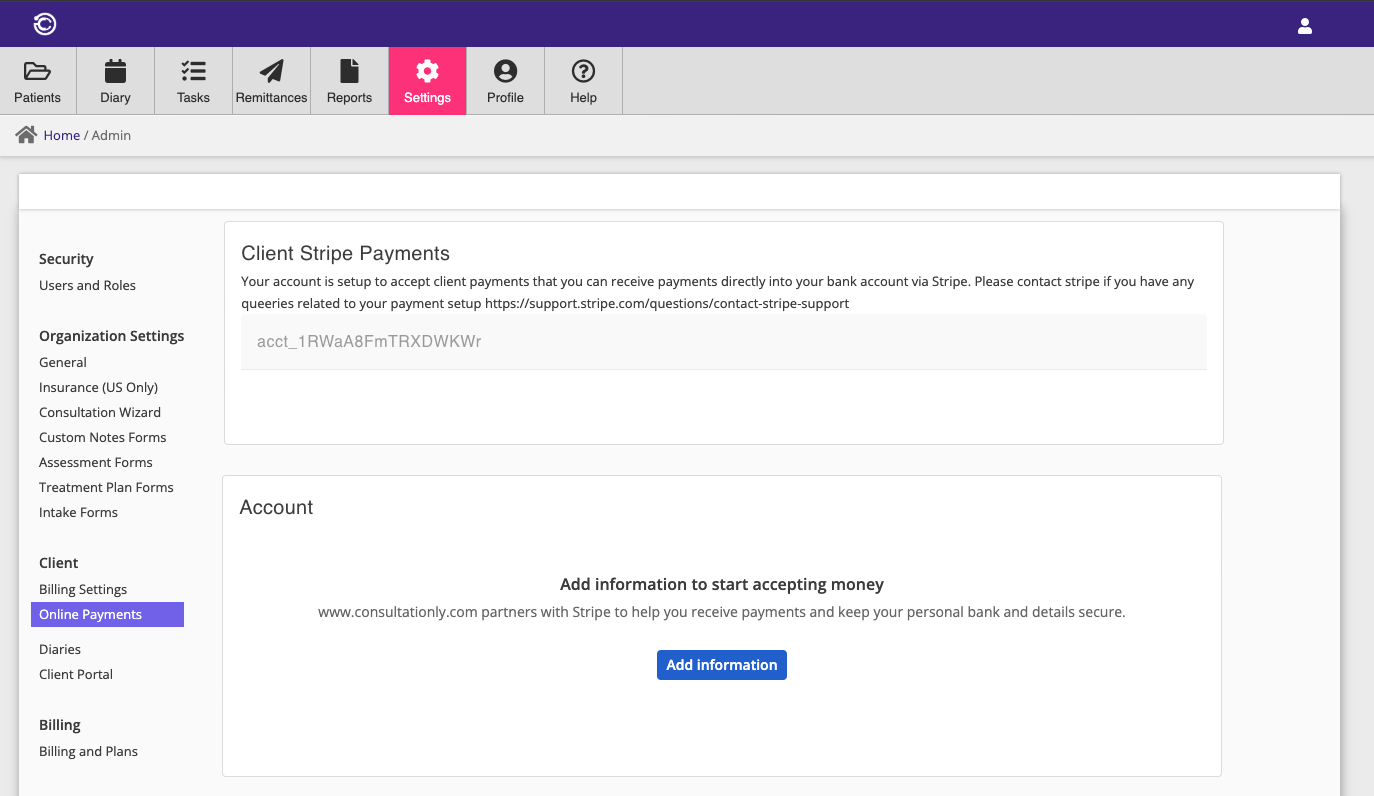Click the app logo in the top bar

coord(44,23)
